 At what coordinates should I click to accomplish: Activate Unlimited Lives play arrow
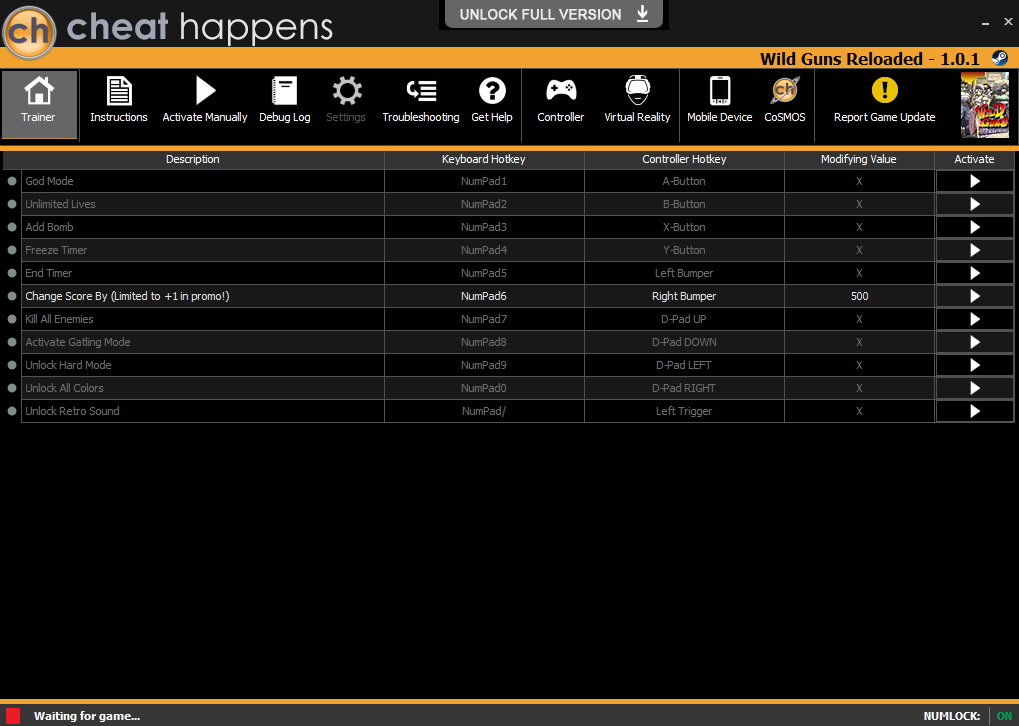click(x=974, y=204)
